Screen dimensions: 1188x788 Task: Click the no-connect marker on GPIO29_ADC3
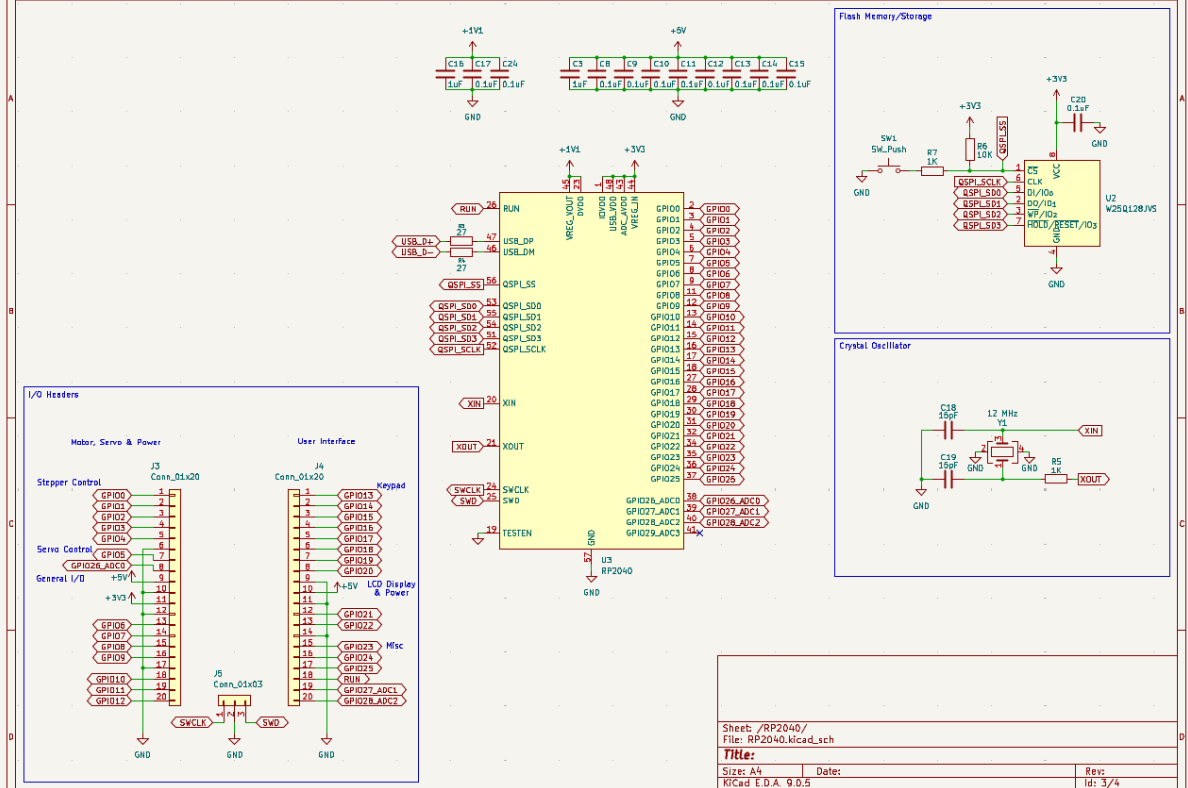pos(699,533)
